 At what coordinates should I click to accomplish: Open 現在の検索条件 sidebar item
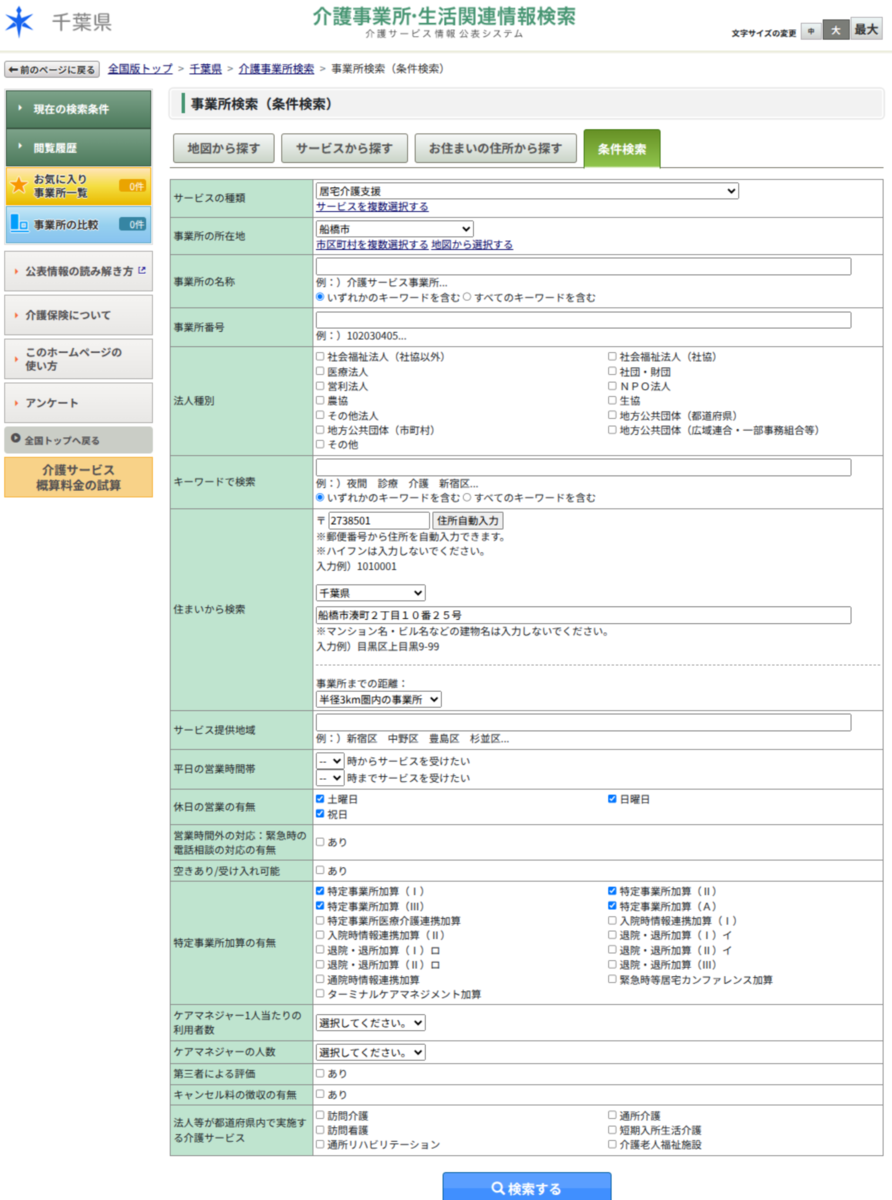(x=78, y=109)
